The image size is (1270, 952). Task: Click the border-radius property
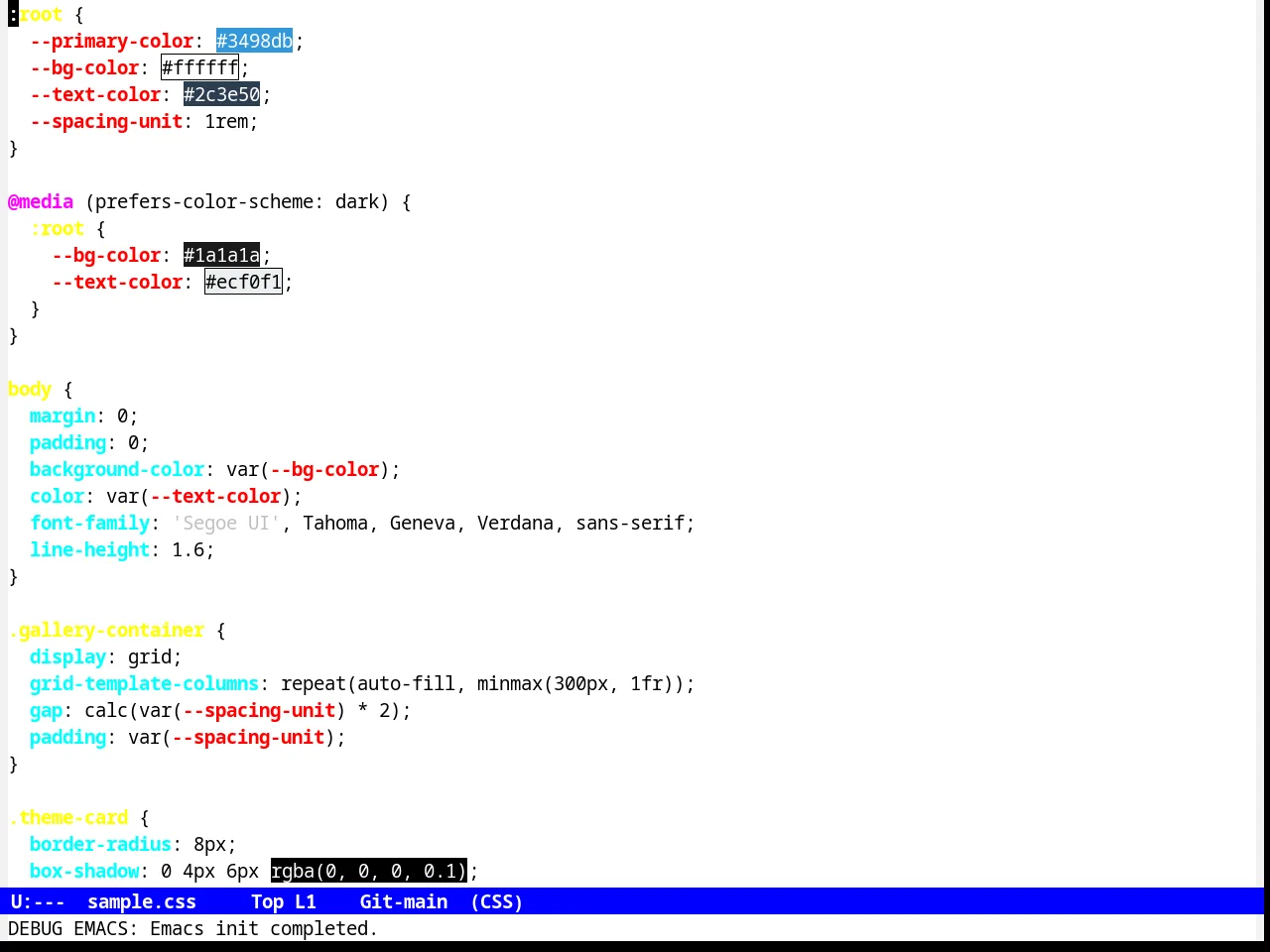(101, 844)
